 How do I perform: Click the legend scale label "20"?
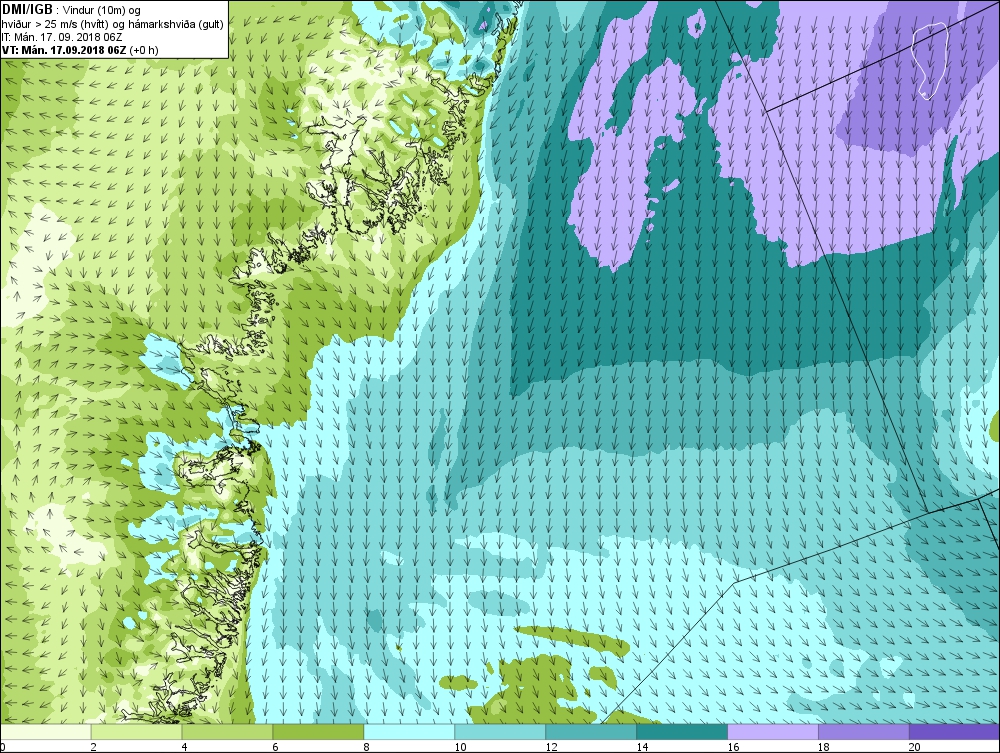point(915,747)
